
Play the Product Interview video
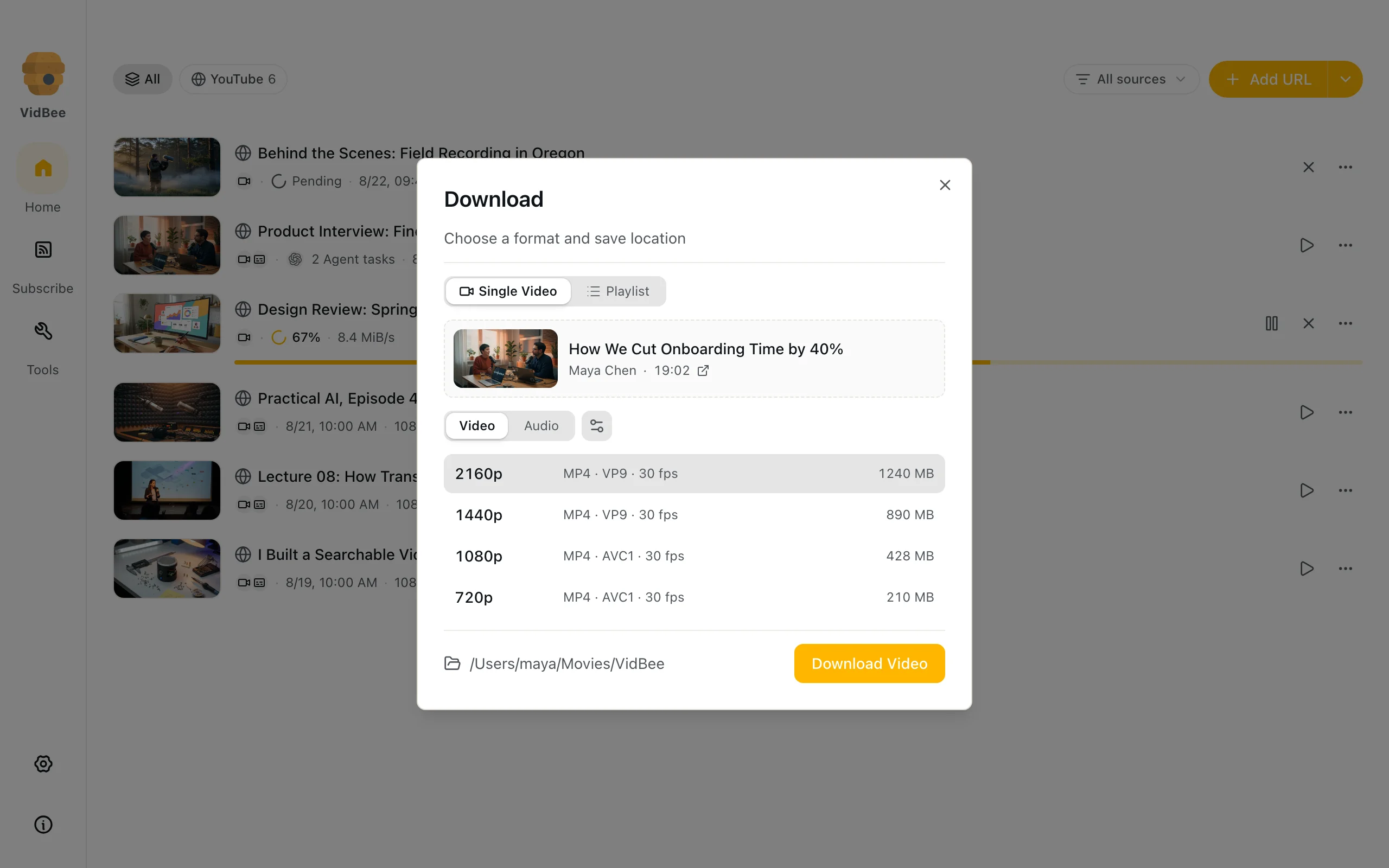tap(1307, 245)
